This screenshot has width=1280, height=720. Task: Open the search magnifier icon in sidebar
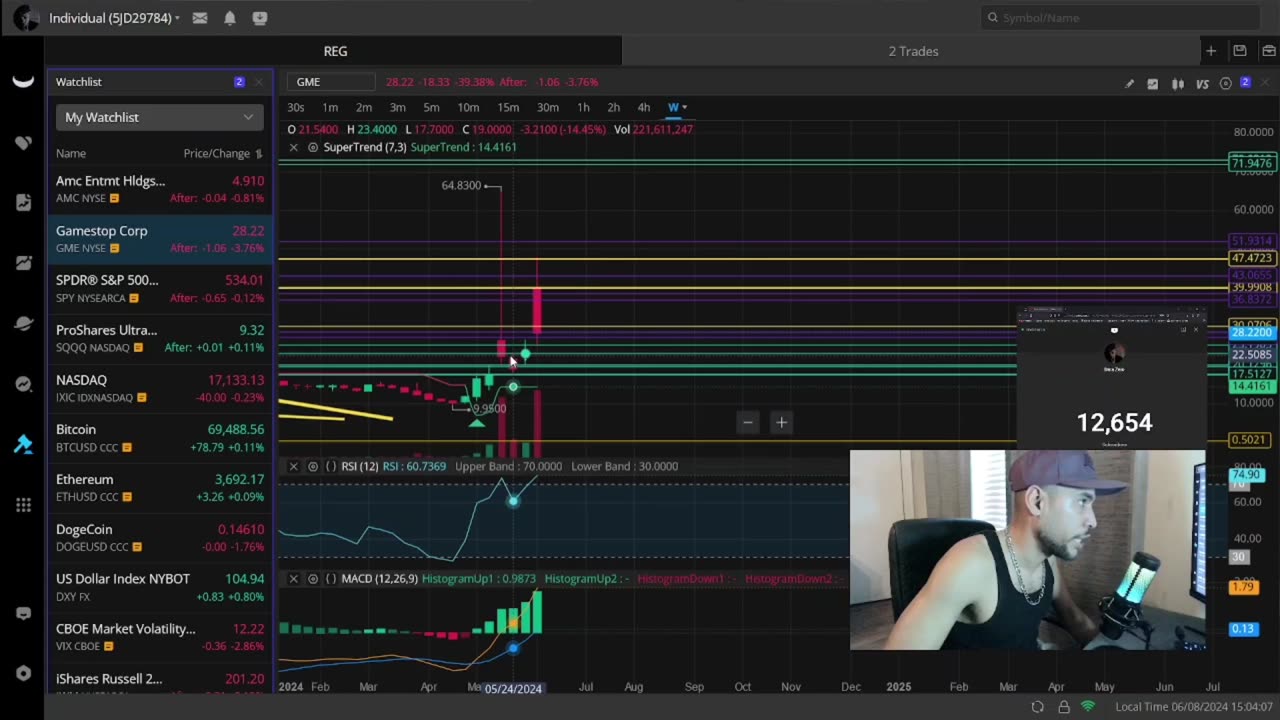point(23,384)
